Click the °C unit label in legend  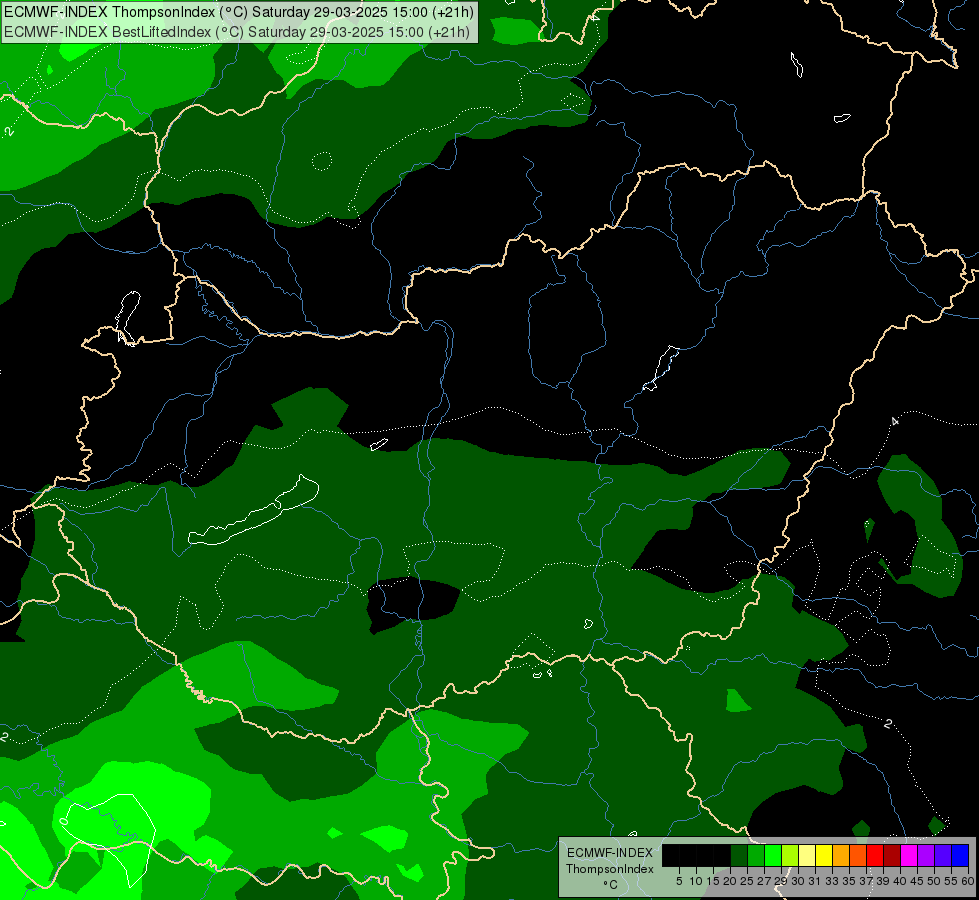tap(611, 885)
